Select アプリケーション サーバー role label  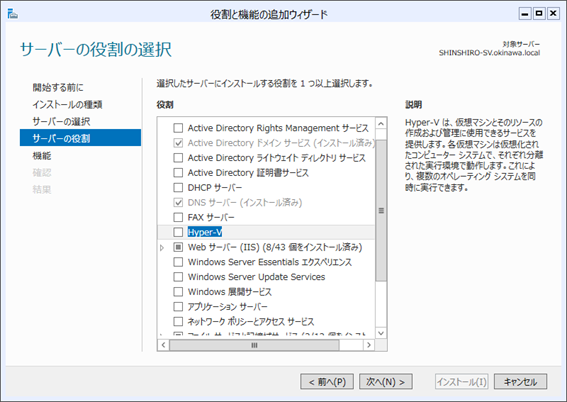[x=227, y=307]
